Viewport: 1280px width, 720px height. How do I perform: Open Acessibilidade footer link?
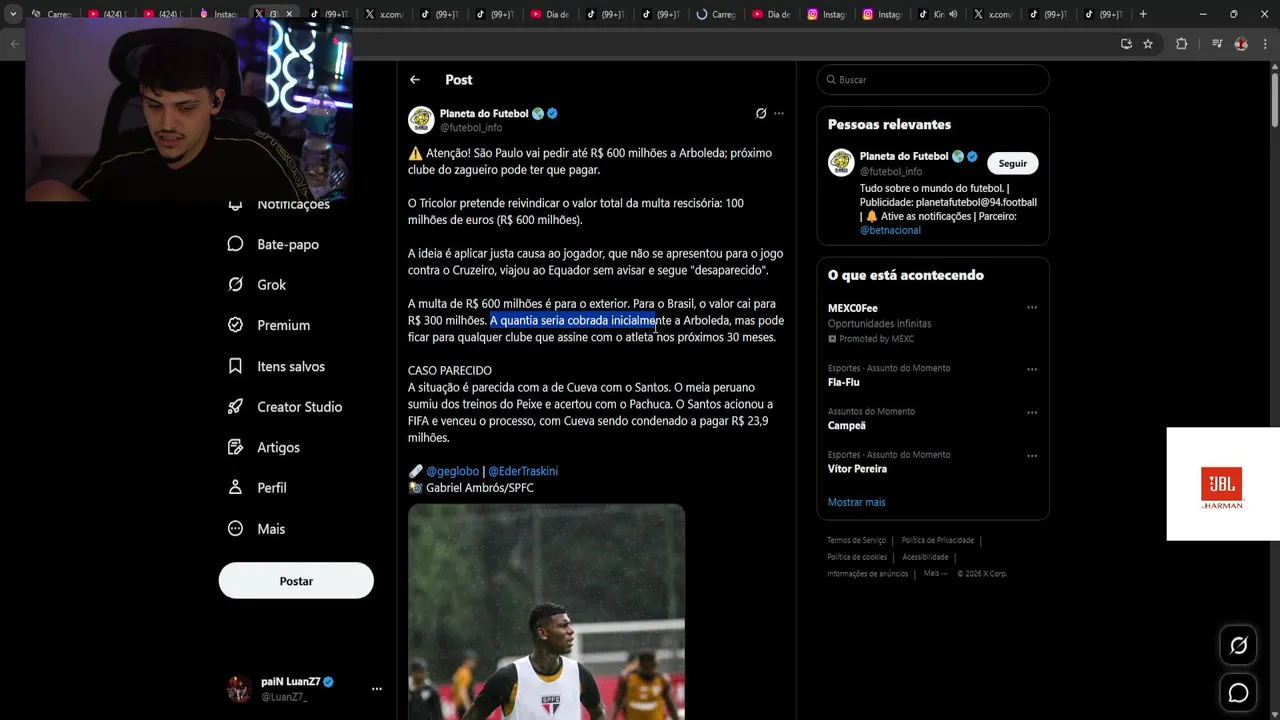[925, 557]
